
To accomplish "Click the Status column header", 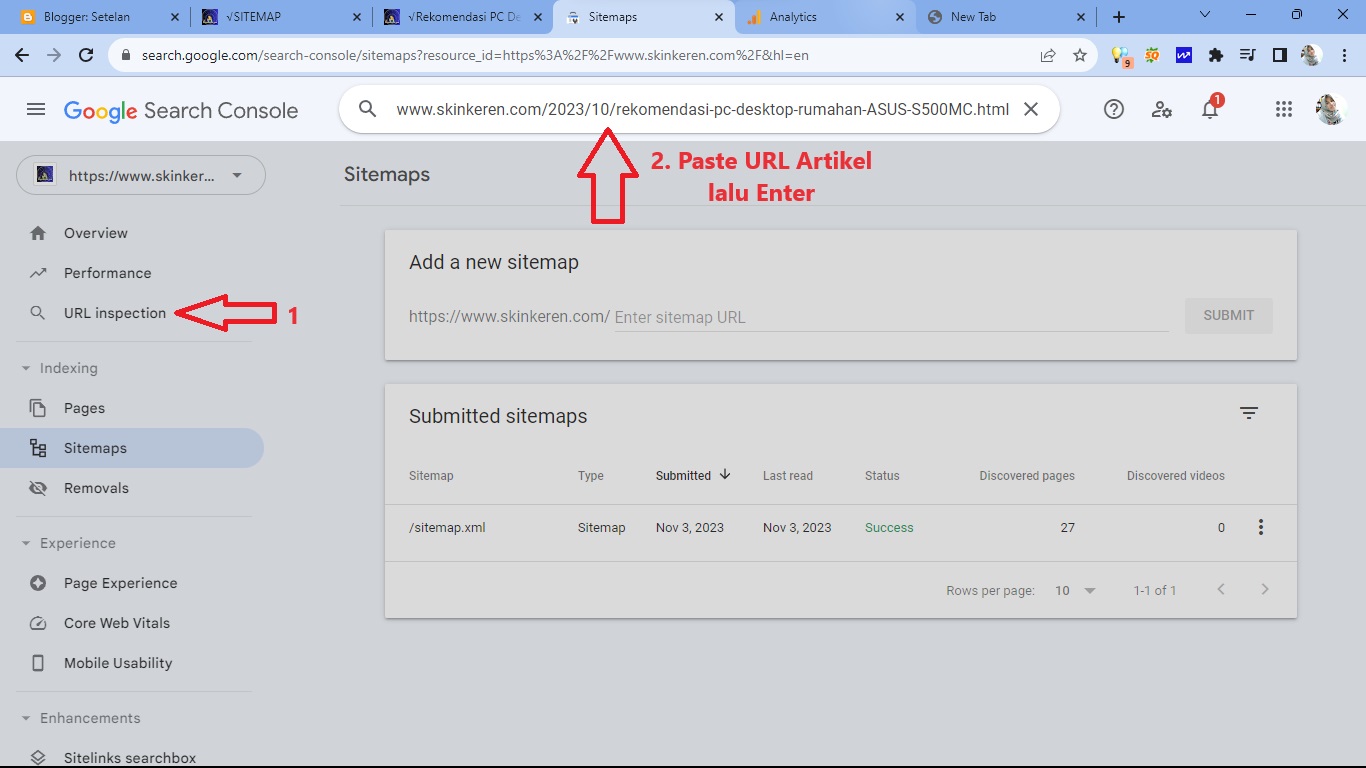I will 882,476.
